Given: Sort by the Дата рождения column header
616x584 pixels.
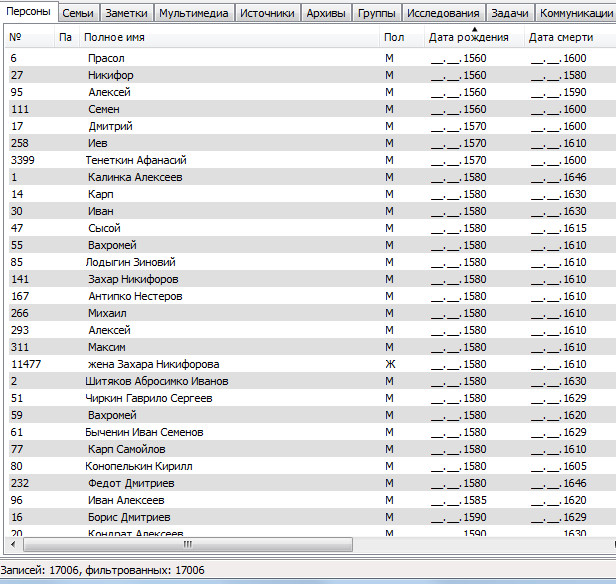Looking at the screenshot, I should [x=474, y=37].
